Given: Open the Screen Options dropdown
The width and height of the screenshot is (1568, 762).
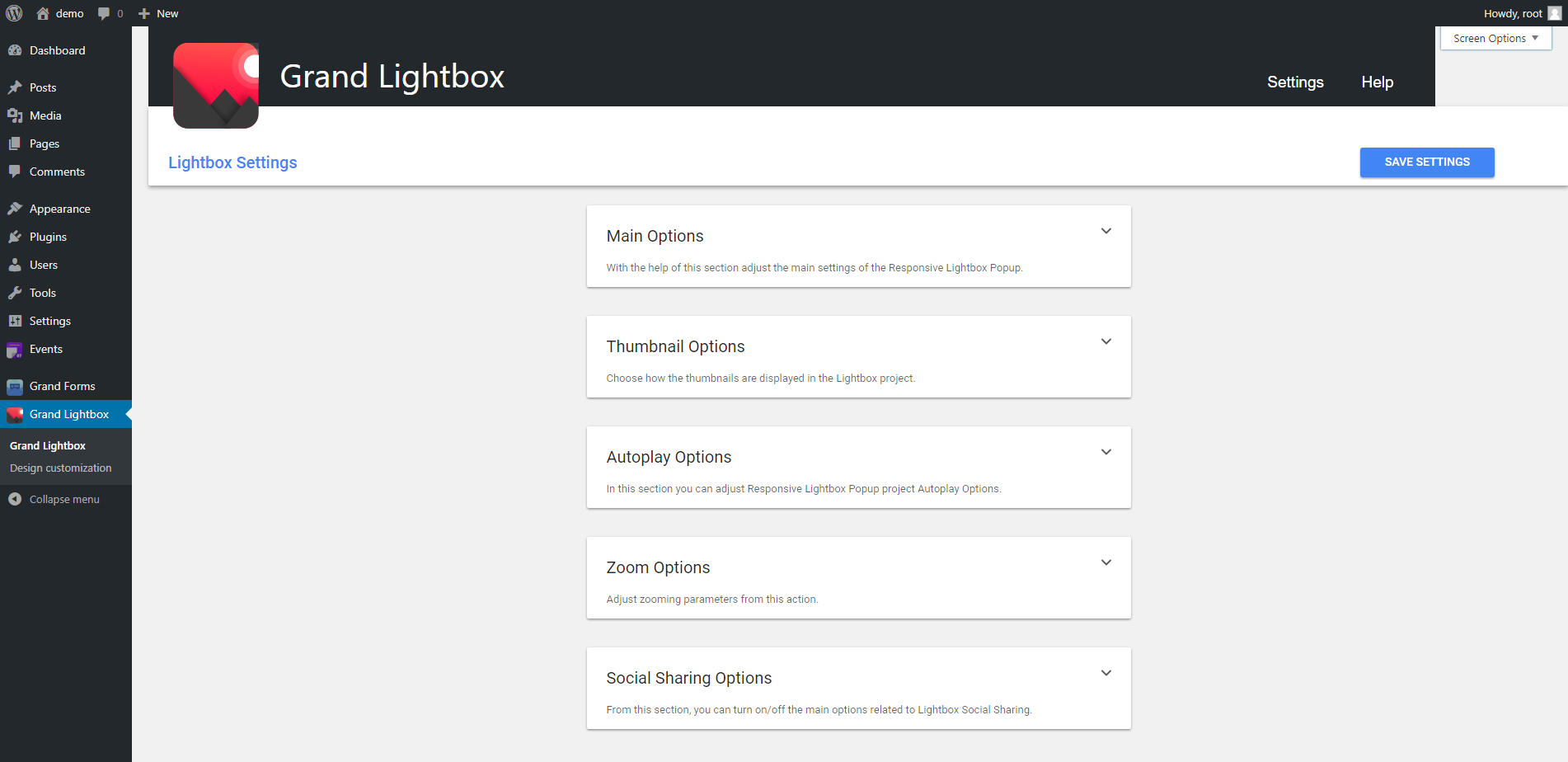Looking at the screenshot, I should [x=1495, y=38].
